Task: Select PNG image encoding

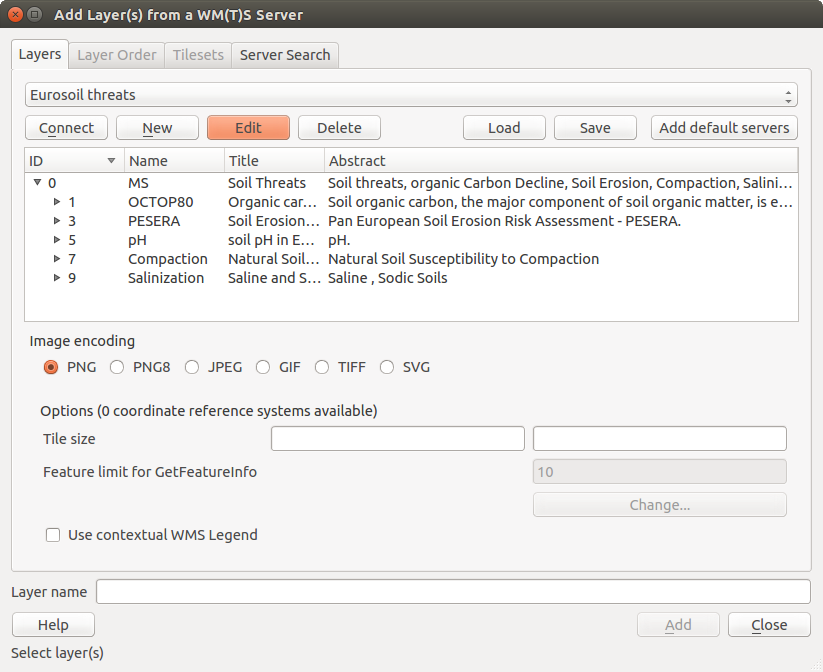Action: click(x=51, y=367)
